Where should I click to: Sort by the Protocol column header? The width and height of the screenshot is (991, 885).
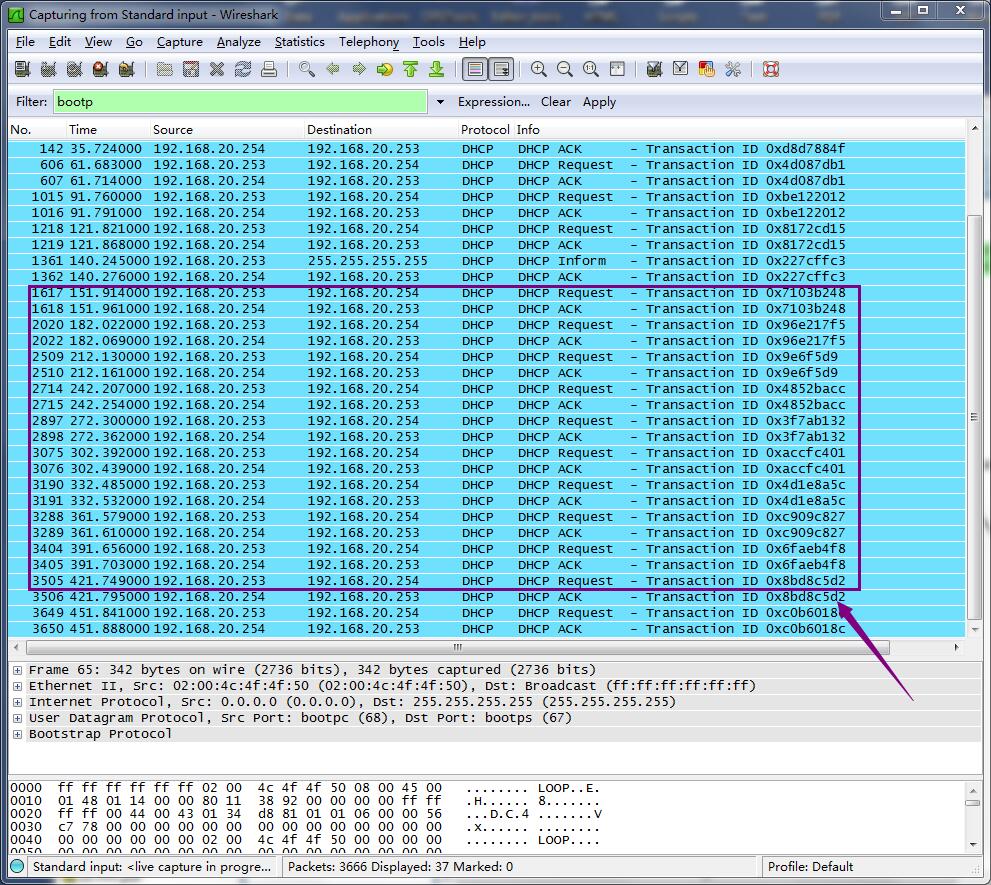coord(485,130)
